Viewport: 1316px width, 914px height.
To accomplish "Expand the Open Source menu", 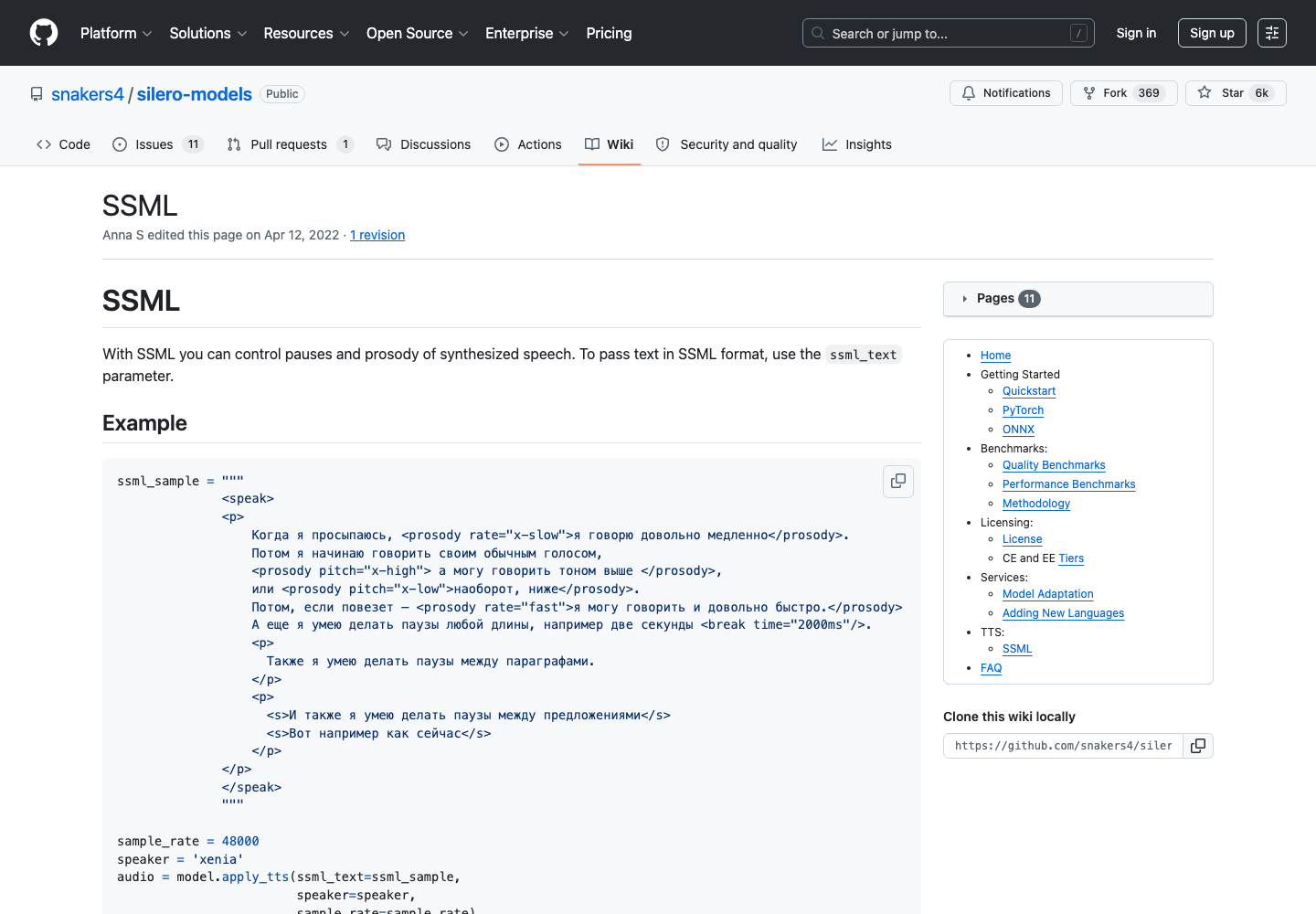I will (418, 33).
